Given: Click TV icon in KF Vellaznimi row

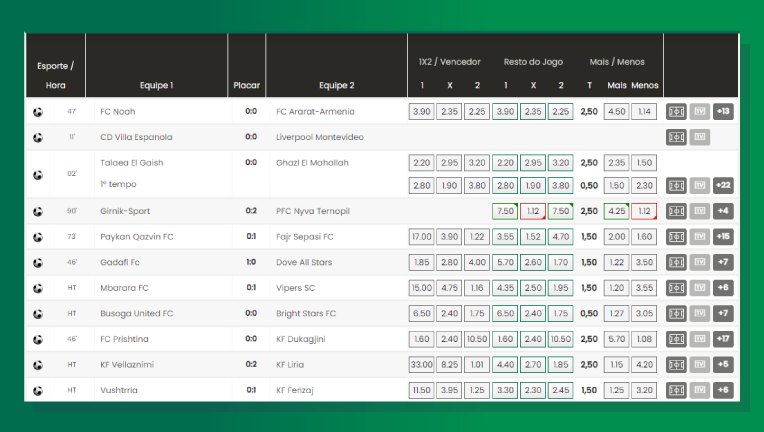Looking at the screenshot, I should [700, 364].
